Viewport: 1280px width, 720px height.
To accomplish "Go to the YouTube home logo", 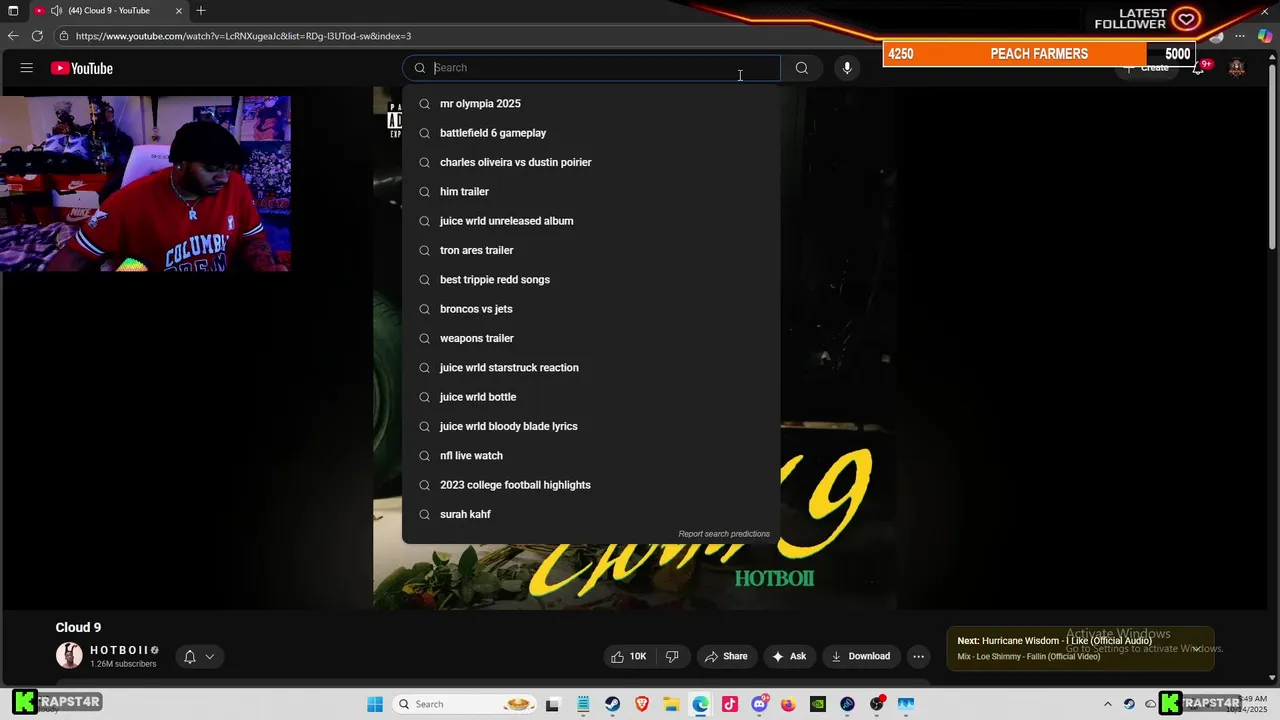I will [x=82, y=68].
